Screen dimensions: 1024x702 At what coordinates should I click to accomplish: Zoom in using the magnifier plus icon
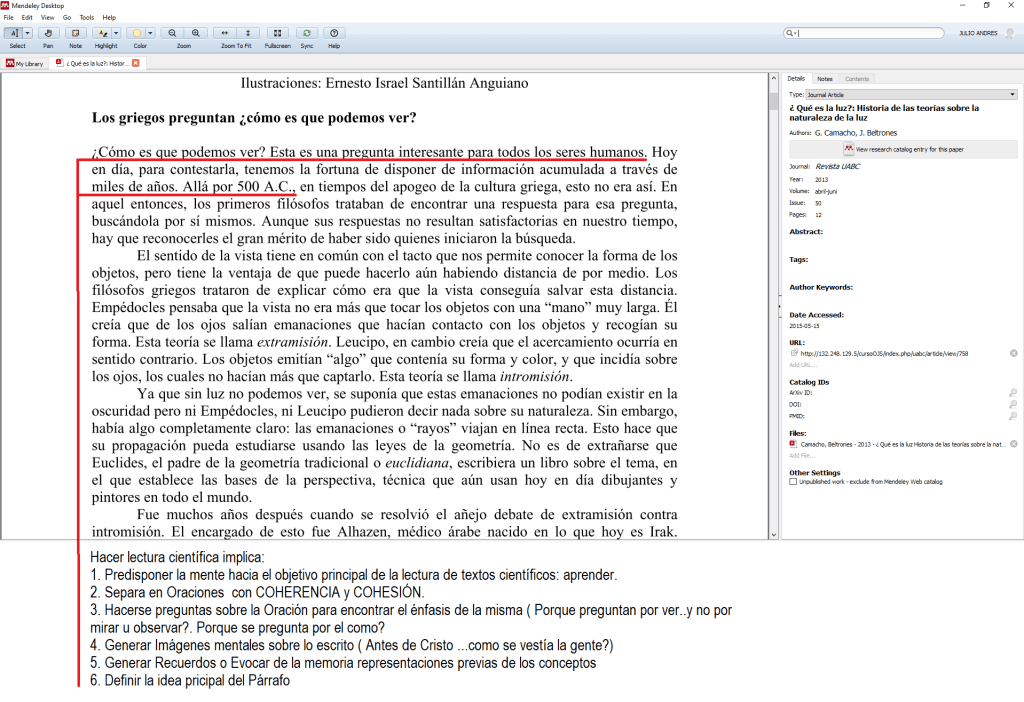[195, 33]
